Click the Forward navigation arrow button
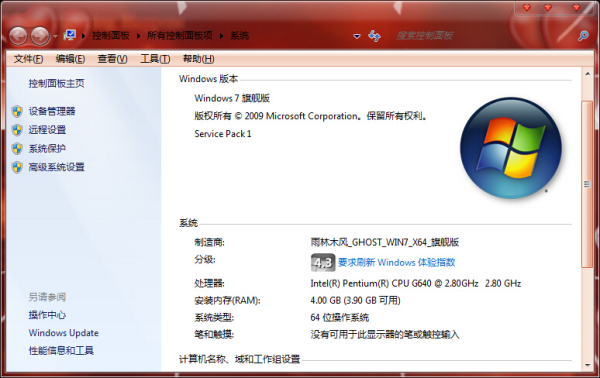Screen dimensions: 600x378 coord(40,36)
